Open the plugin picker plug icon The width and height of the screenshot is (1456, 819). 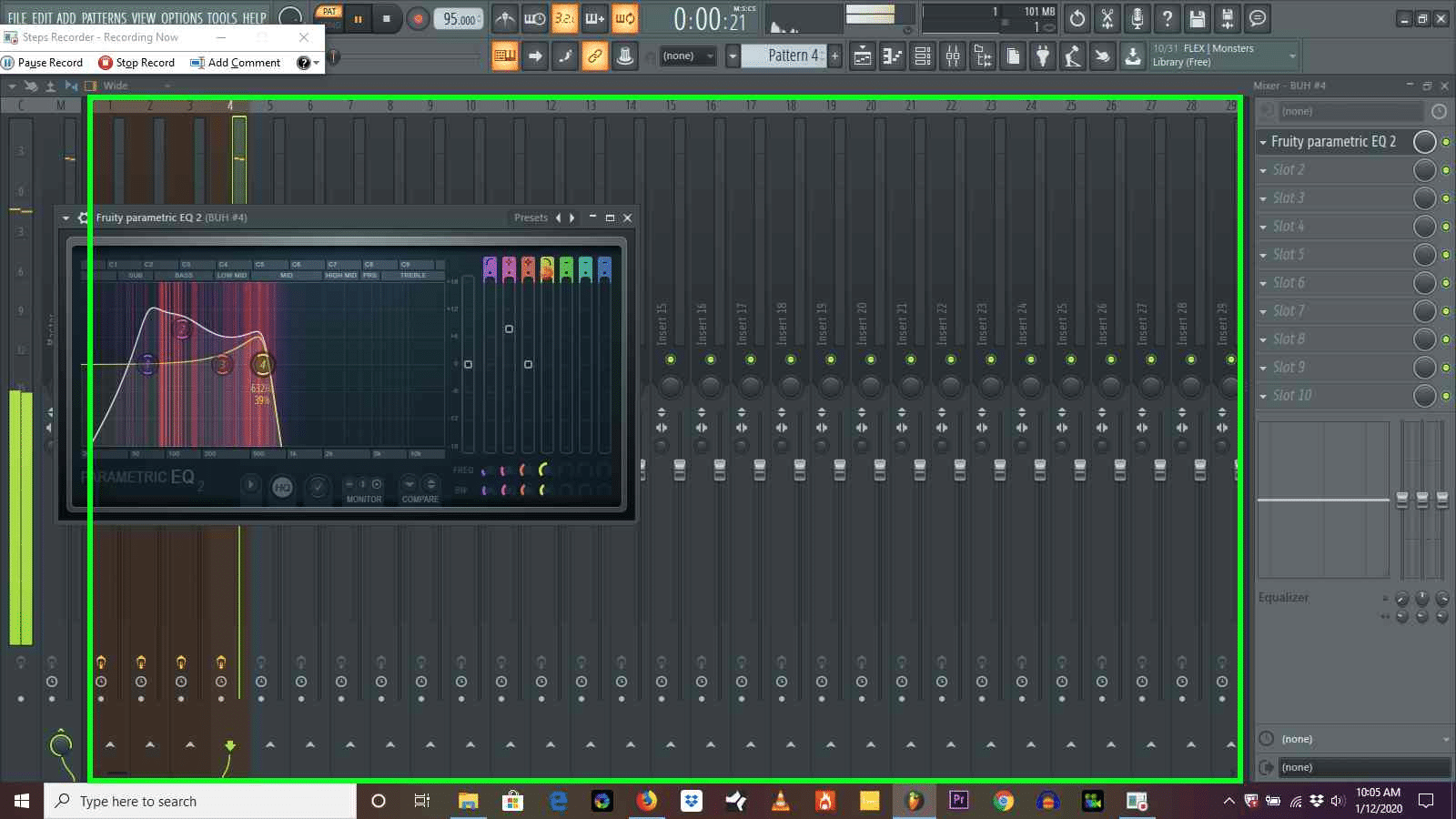(1043, 56)
